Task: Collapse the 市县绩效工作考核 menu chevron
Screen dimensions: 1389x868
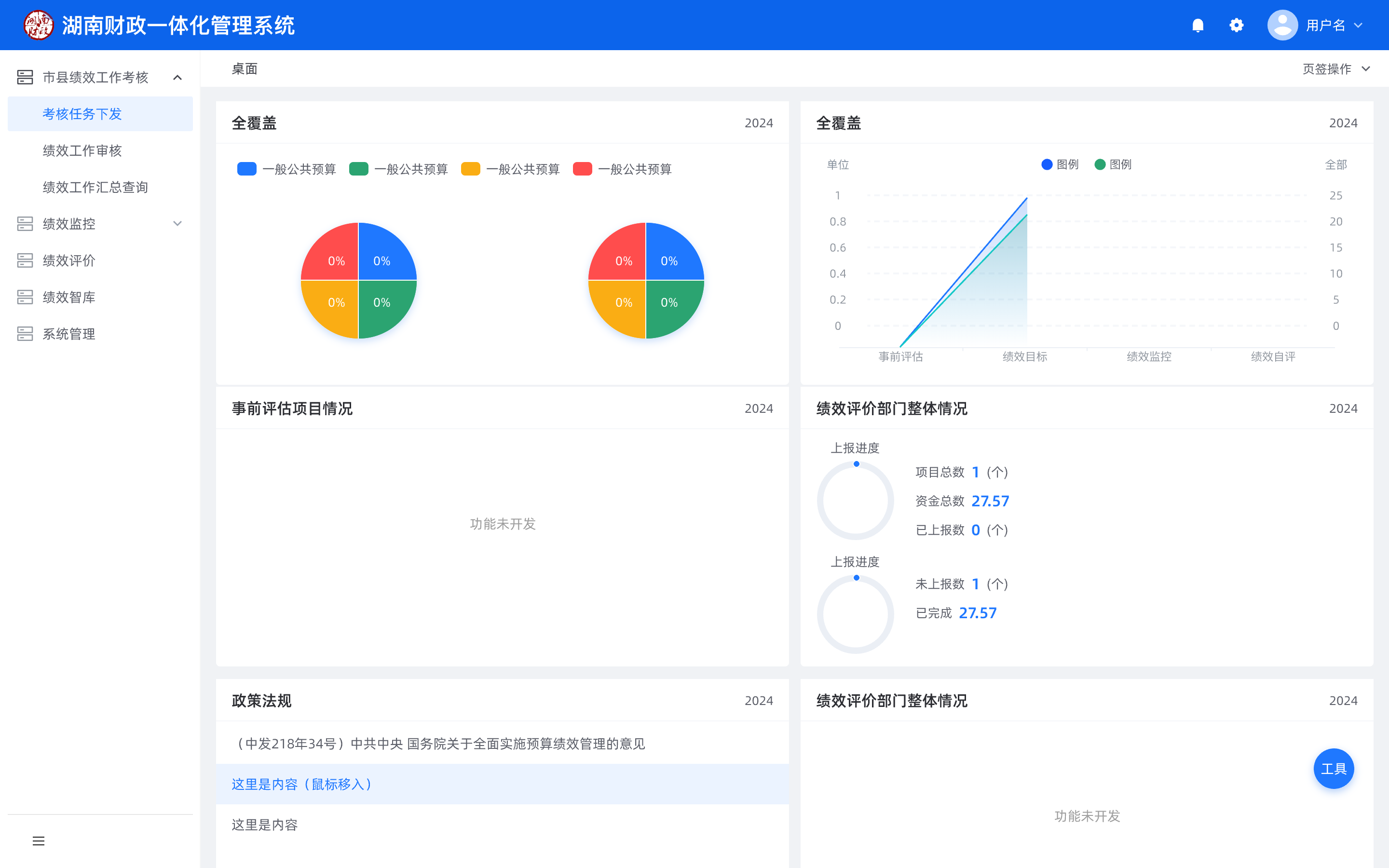Action: pos(177,78)
